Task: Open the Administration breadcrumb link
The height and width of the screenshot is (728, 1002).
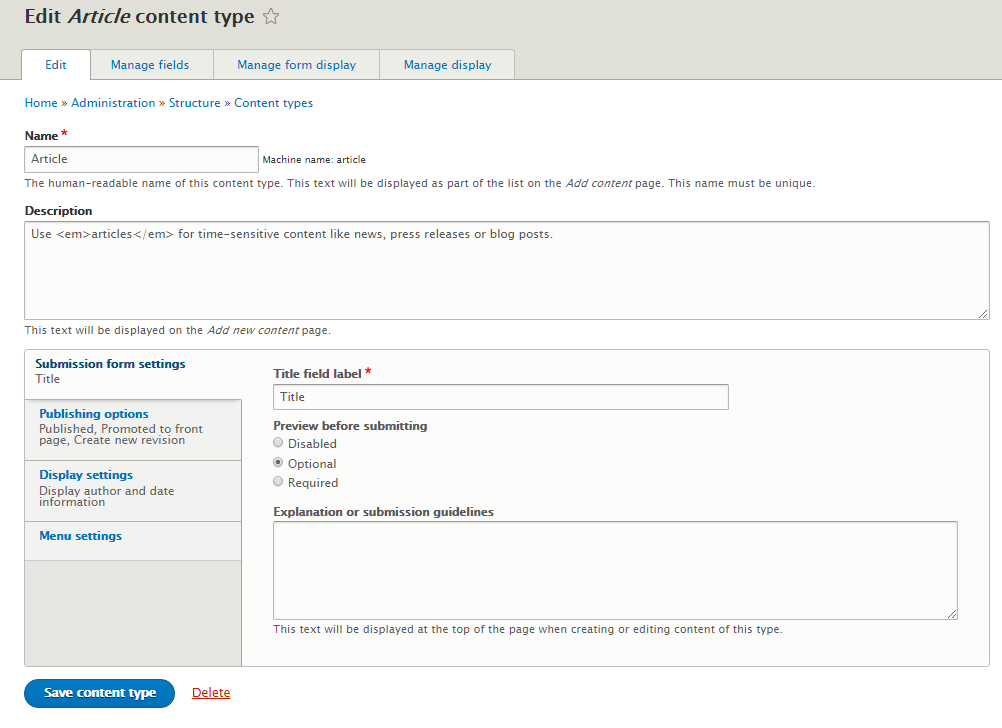Action: tap(113, 103)
